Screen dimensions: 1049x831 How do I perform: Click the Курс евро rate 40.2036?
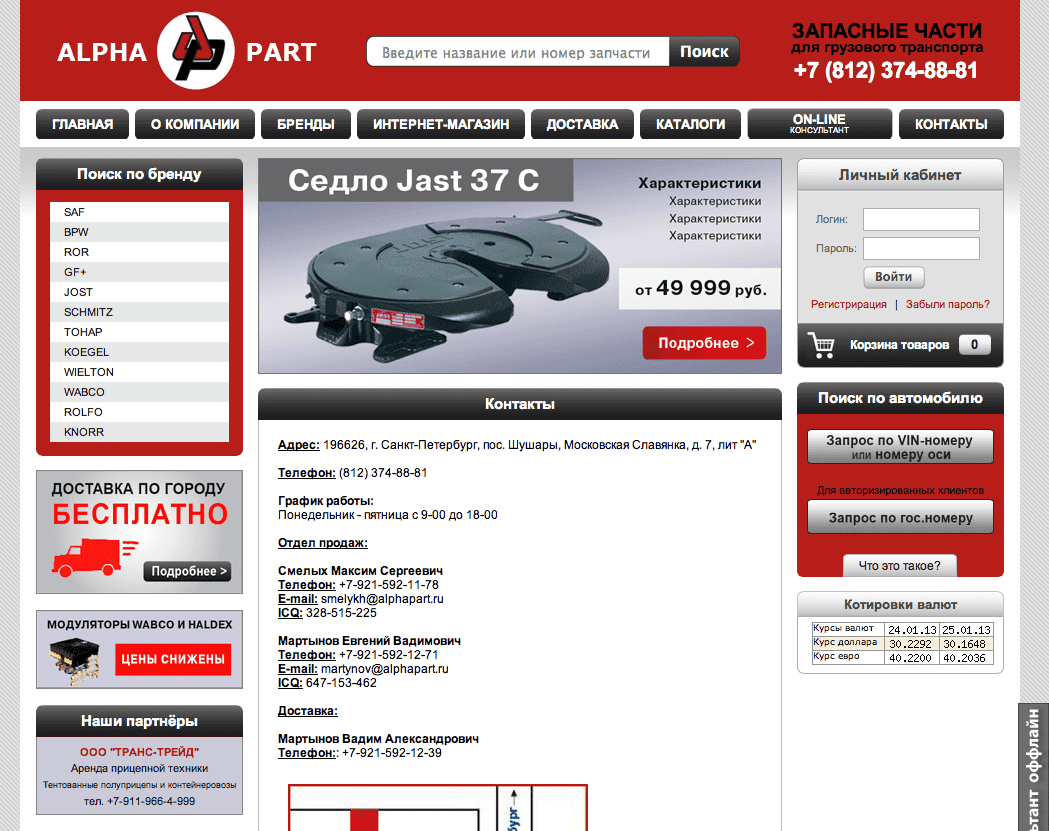(965, 658)
